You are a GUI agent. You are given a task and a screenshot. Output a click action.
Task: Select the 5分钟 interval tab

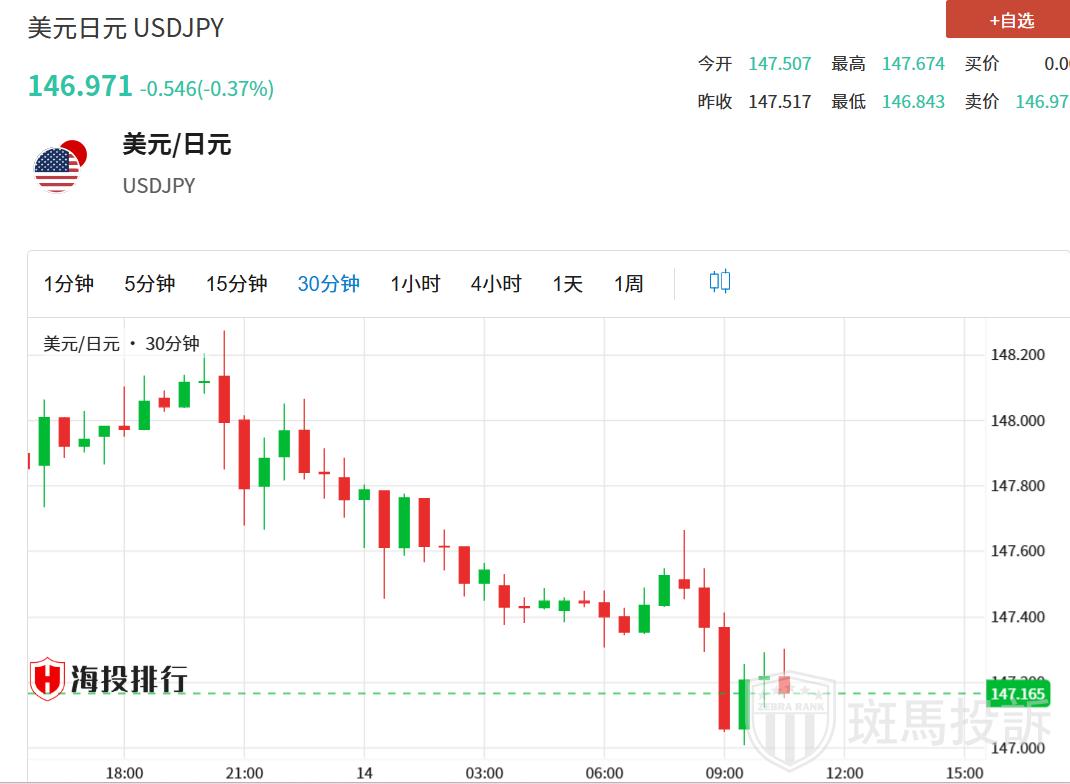[x=150, y=284]
